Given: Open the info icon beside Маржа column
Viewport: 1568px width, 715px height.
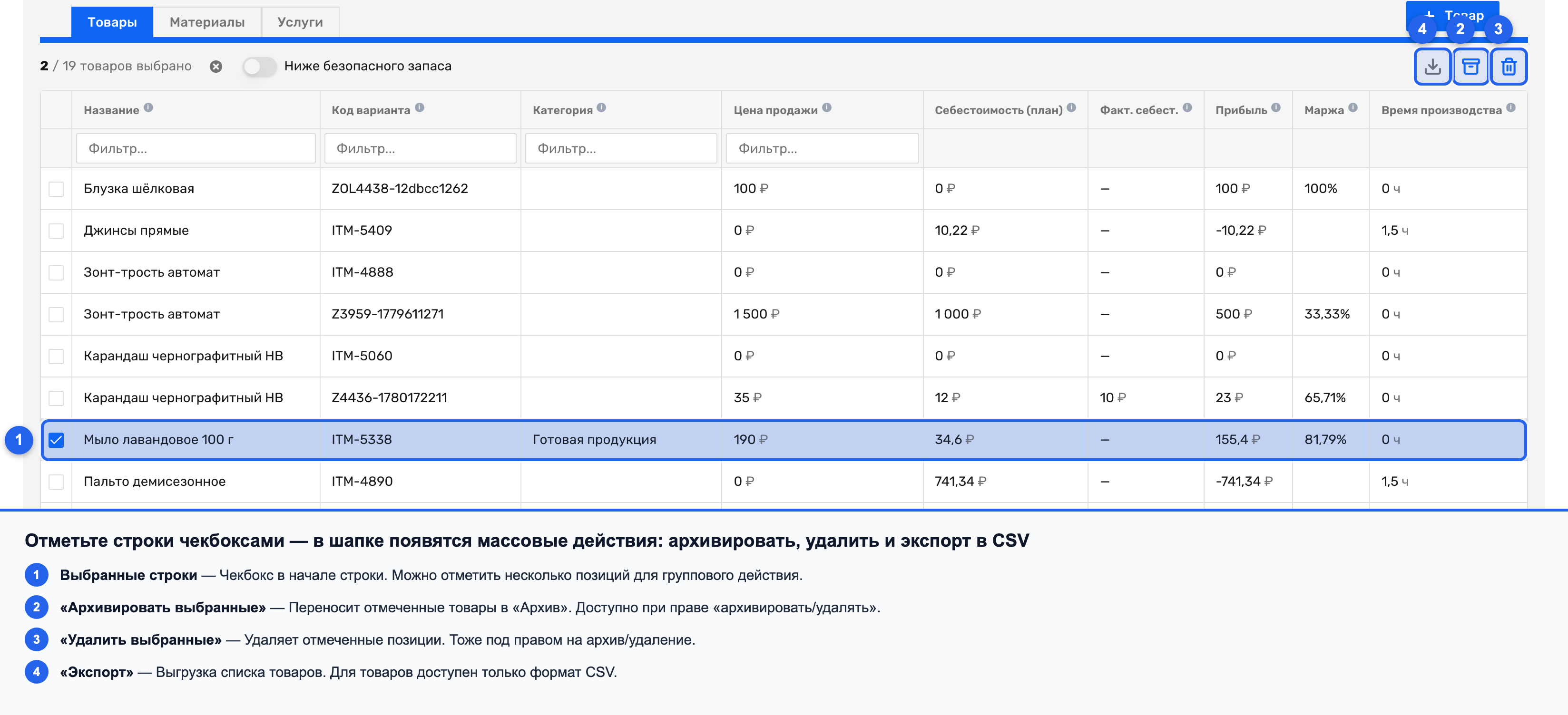Looking at the screenshot, I should (x=1352, y=108).
